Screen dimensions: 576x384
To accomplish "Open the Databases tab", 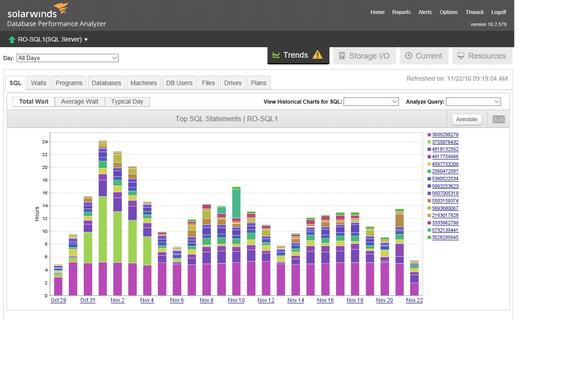I will tap(106, 83).
